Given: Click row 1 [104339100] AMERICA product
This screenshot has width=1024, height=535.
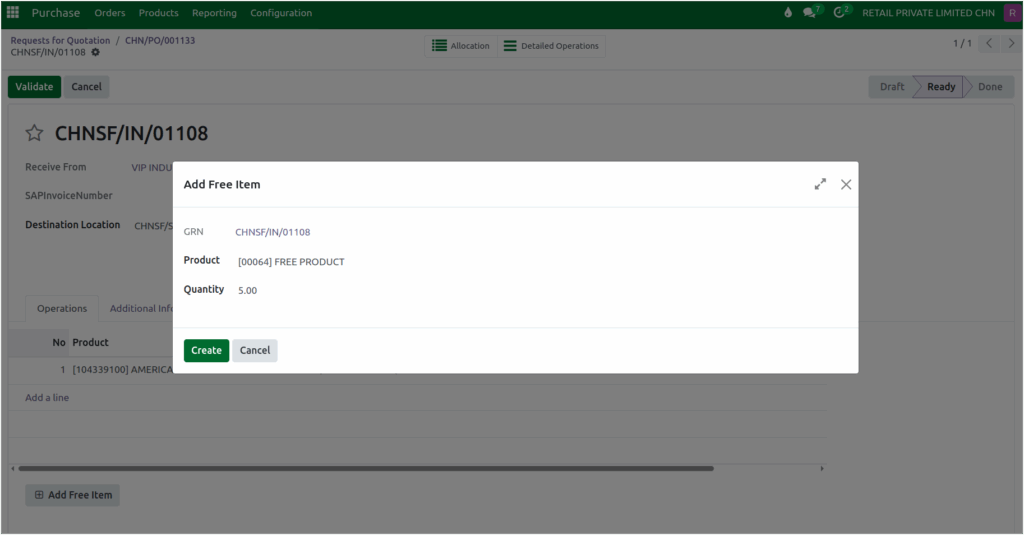Looking at the screenshot, I should click(122, 370).
